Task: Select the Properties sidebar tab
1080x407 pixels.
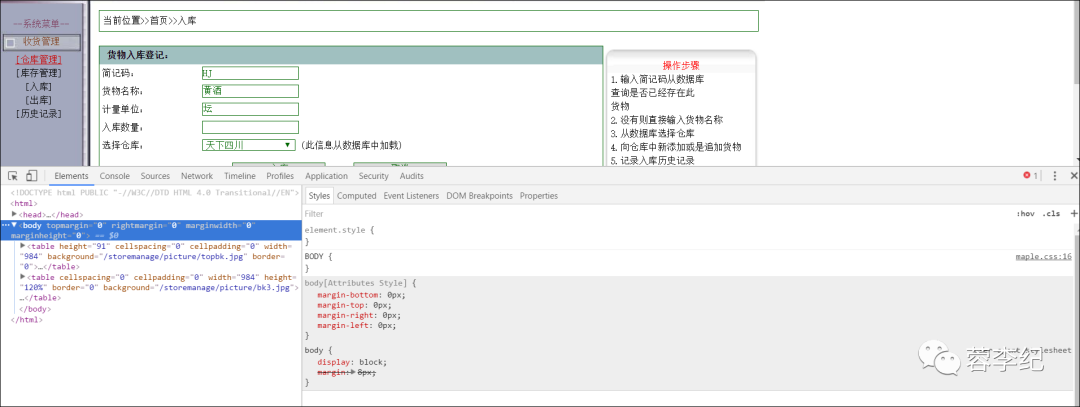Action: click(539, 196)
